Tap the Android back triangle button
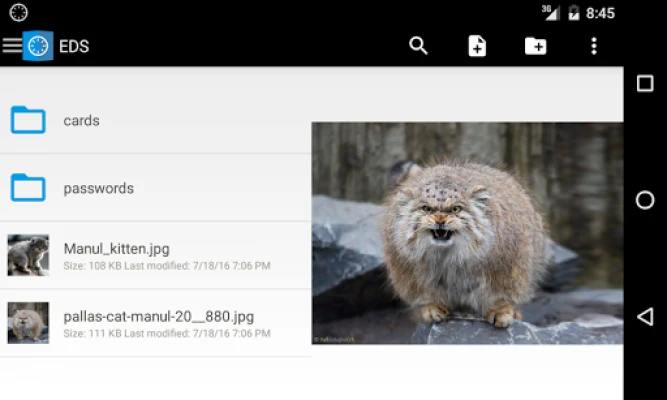Screen dimensions: 667x400 point(645,317)
